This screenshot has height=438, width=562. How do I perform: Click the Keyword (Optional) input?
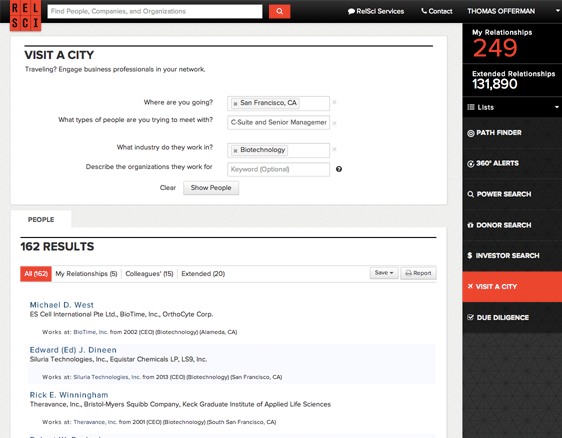[x=278, y=169]
